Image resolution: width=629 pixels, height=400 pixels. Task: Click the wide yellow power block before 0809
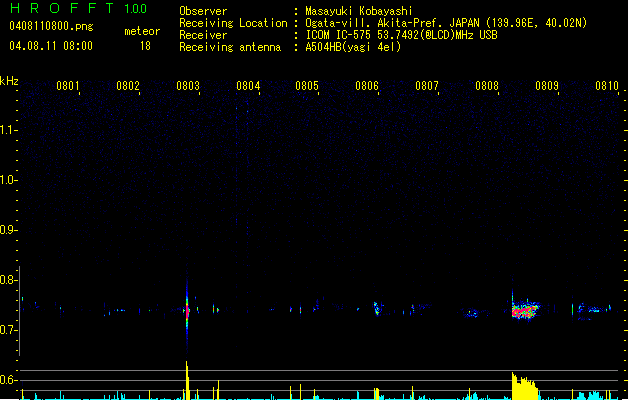pos(524,387)
